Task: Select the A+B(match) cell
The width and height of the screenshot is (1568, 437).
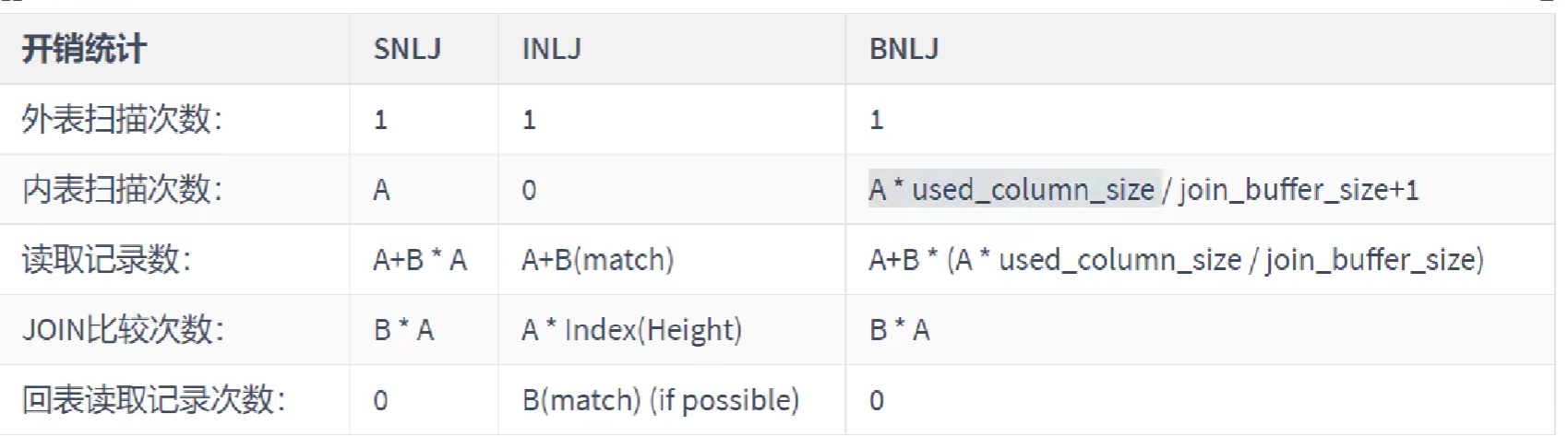Action: click(597, 260)
